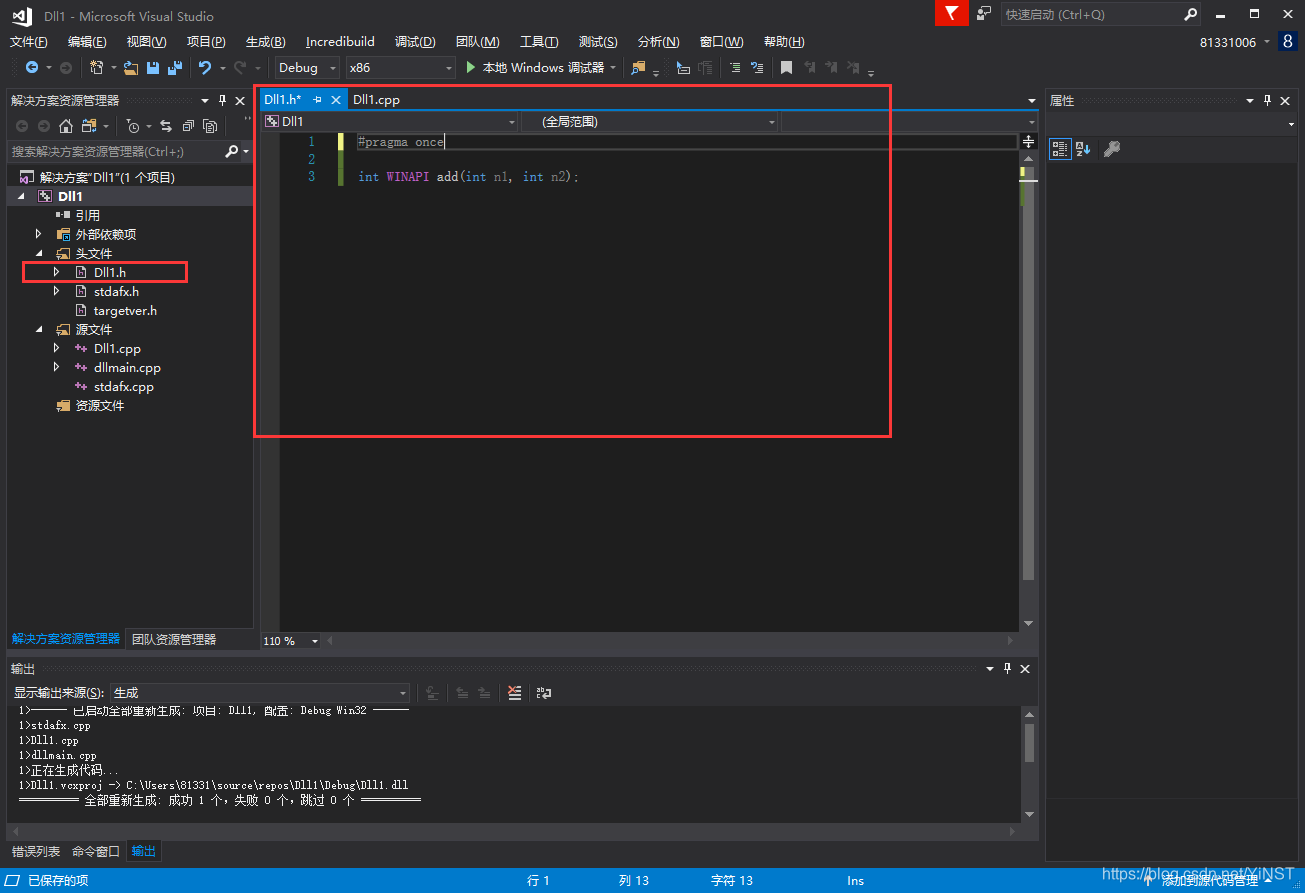Click the Solution Explorer search input field
Viewport: 1305px width, 893px height.
pos(116,151)
